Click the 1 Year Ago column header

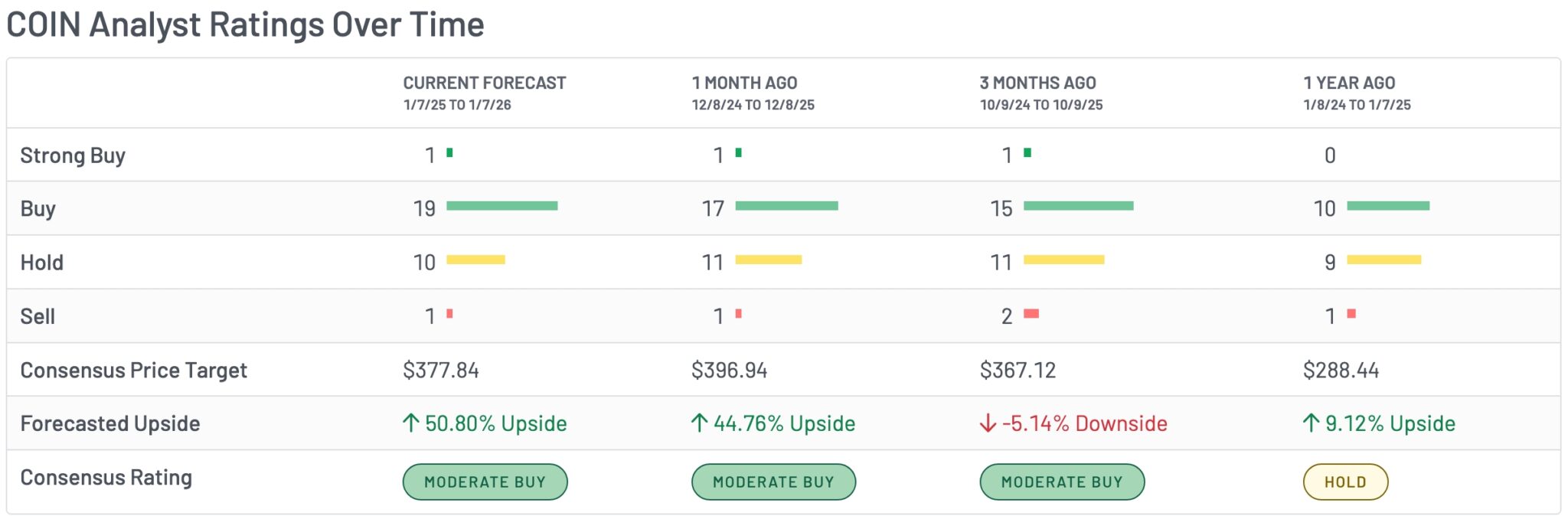pos(1349,83)
